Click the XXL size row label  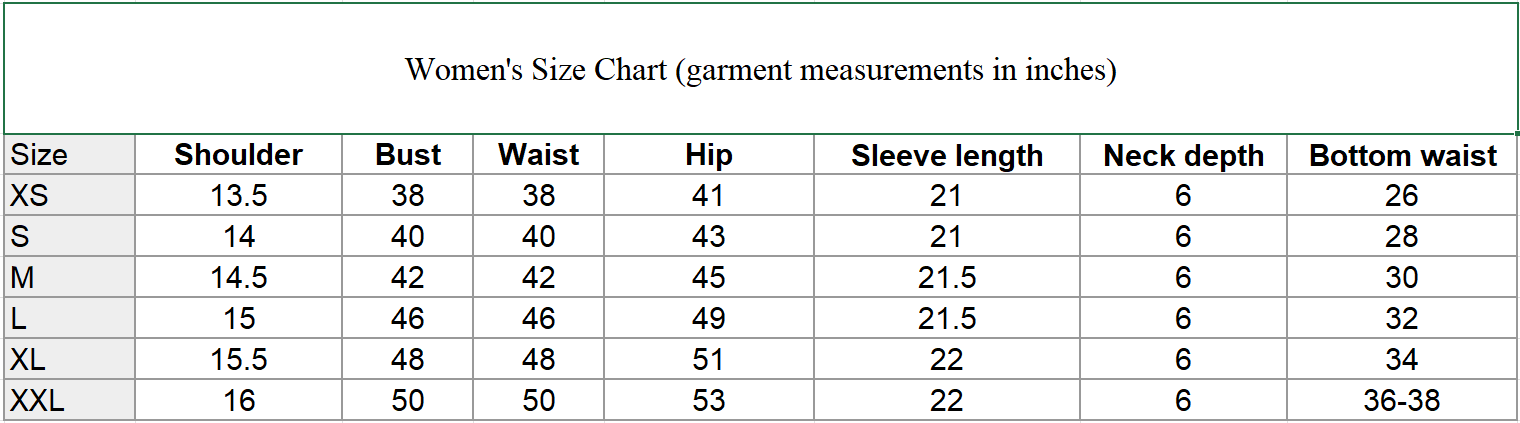(x=69, y=401)
